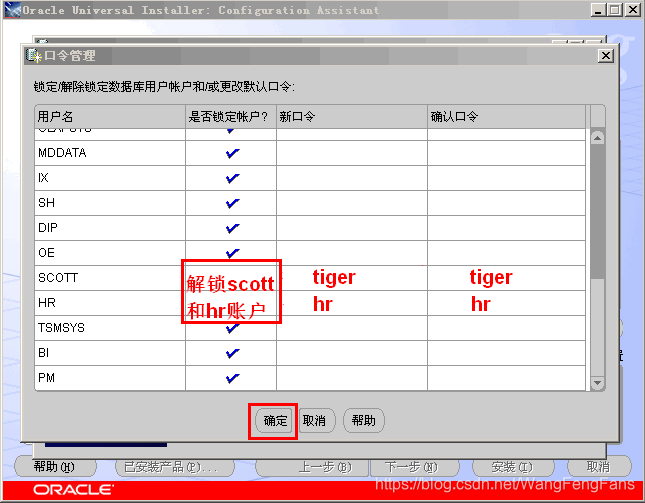Select the MDDATA user row
Viewport: 645px width, 503px height.
[310, 153]
